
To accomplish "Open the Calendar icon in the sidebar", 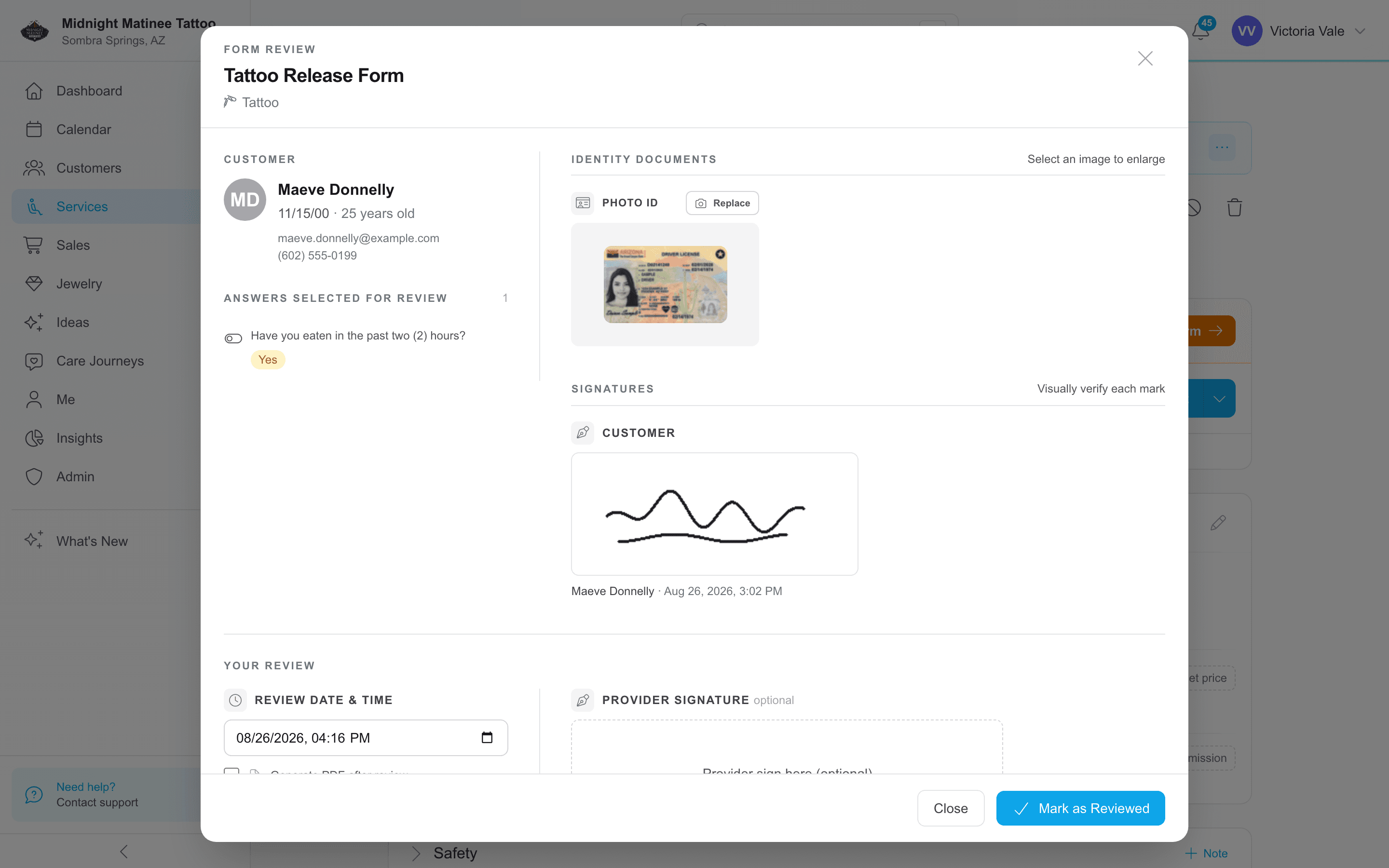I will (34, 129).
